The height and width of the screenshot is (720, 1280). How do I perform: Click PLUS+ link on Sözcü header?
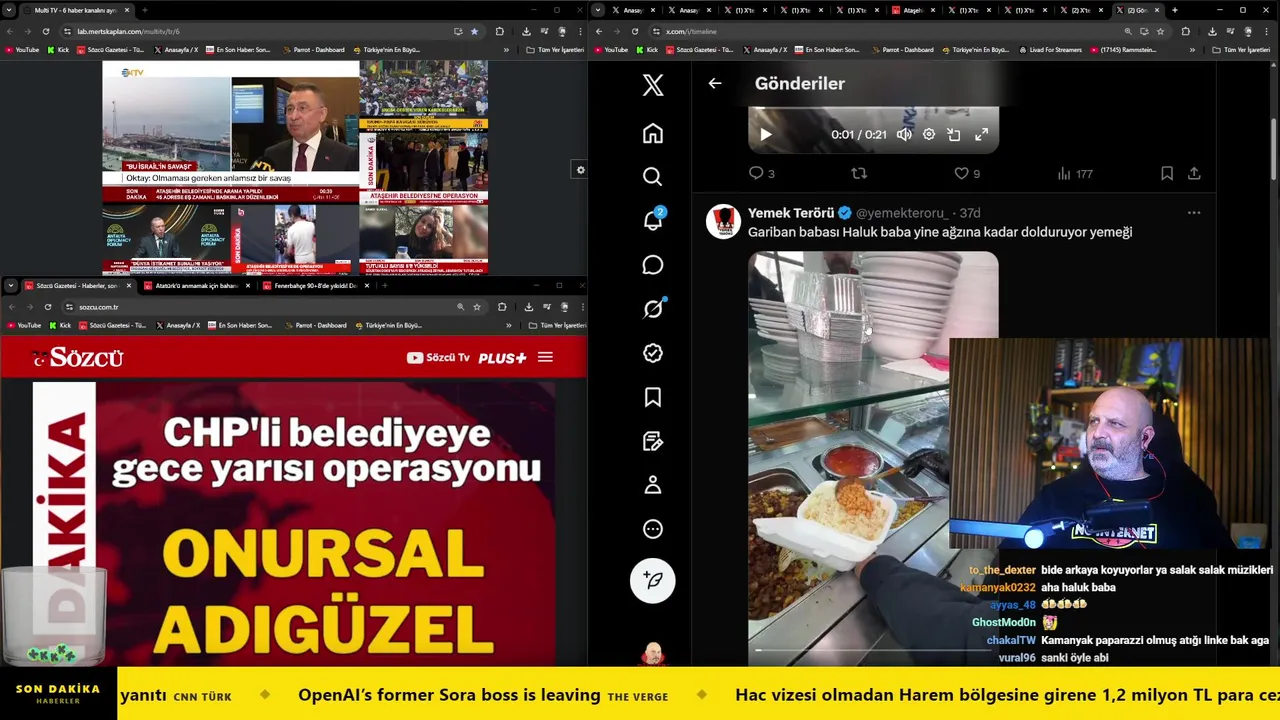(x=502, y=358)
